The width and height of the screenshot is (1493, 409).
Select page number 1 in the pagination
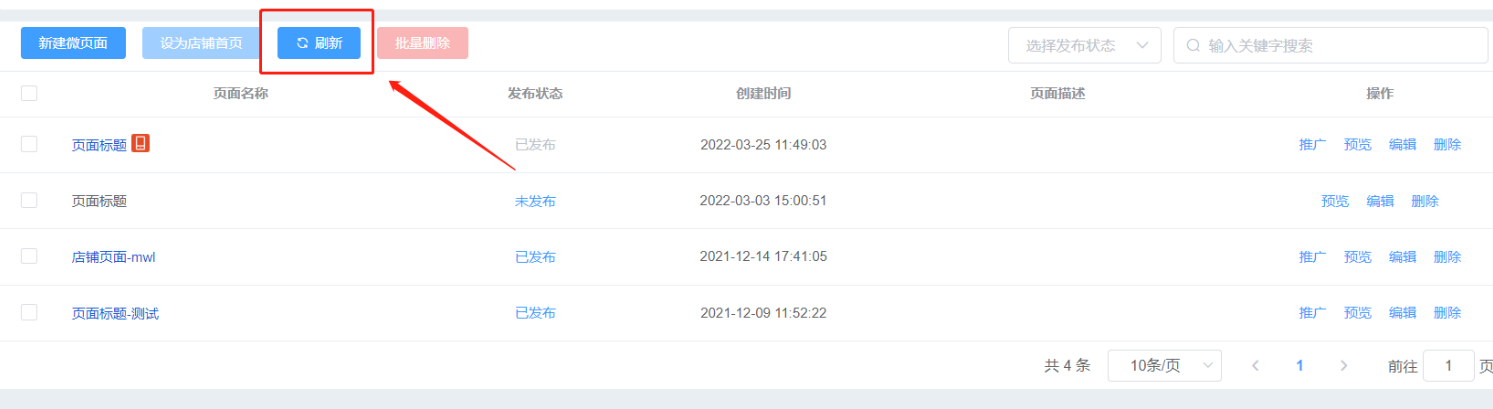pyautogui.click(x=1300, y=366)
